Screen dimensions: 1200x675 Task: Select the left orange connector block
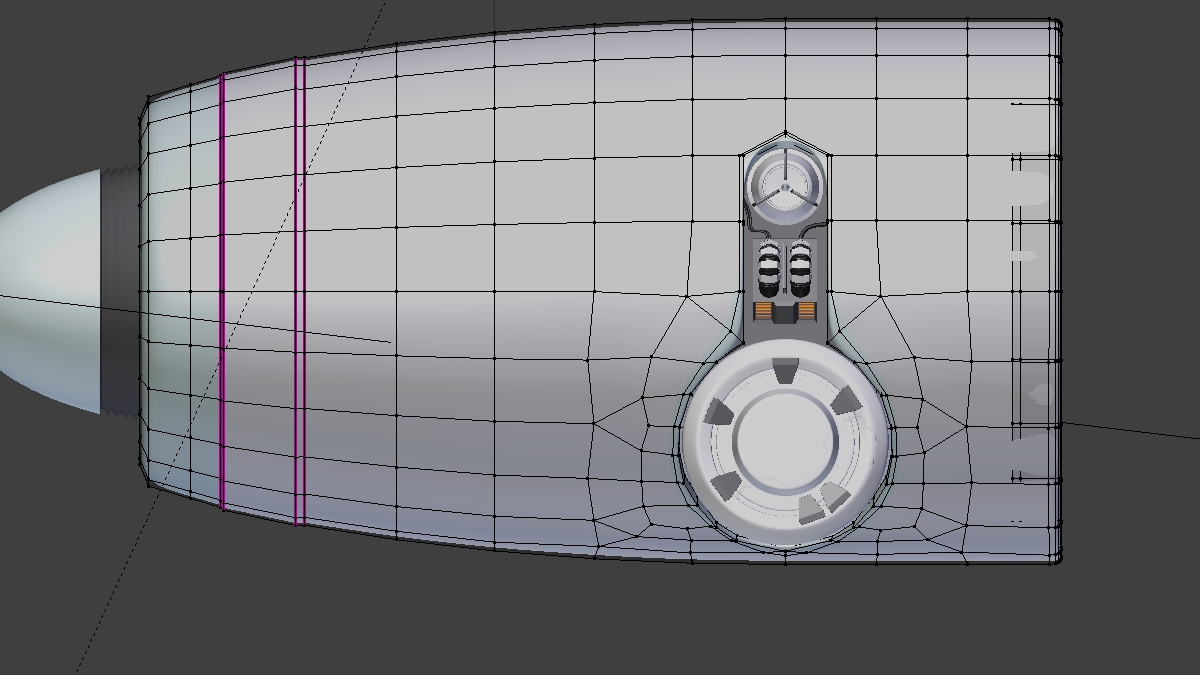(764, 312)
